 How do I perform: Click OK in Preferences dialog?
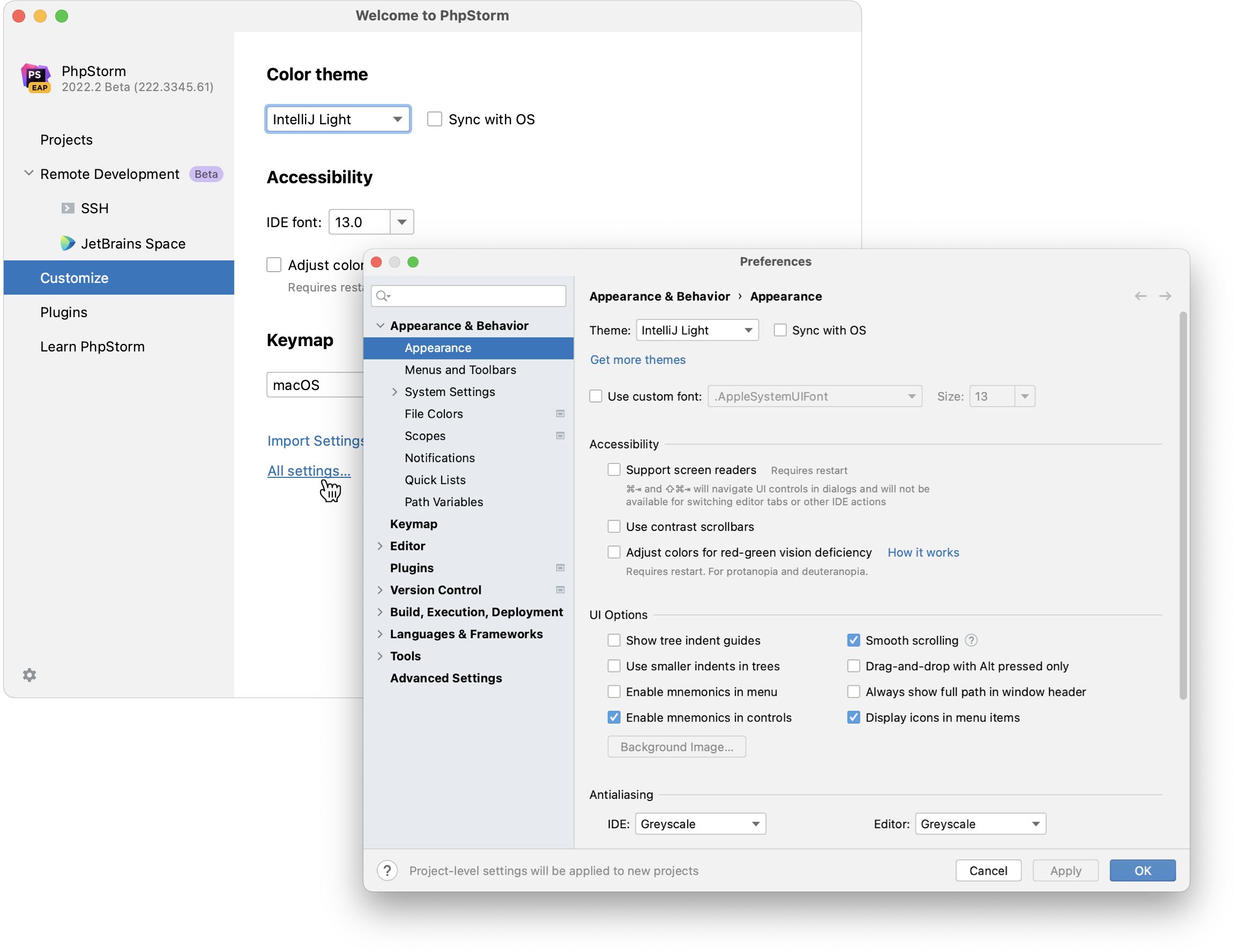[x=1143, y=871]
